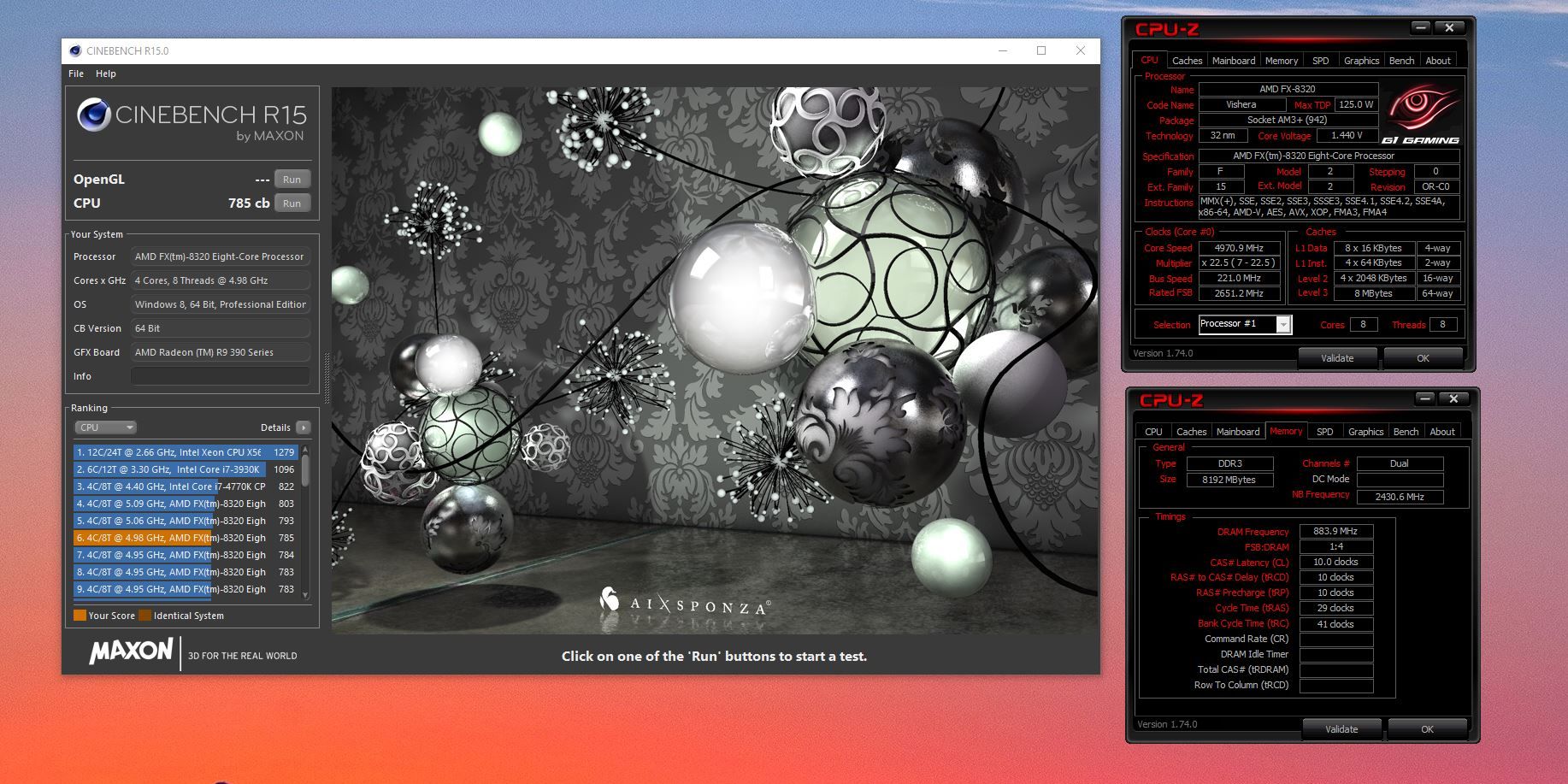Click the Details button in Ranking
The image size is (1568, 784).
(x=285, y=427)
